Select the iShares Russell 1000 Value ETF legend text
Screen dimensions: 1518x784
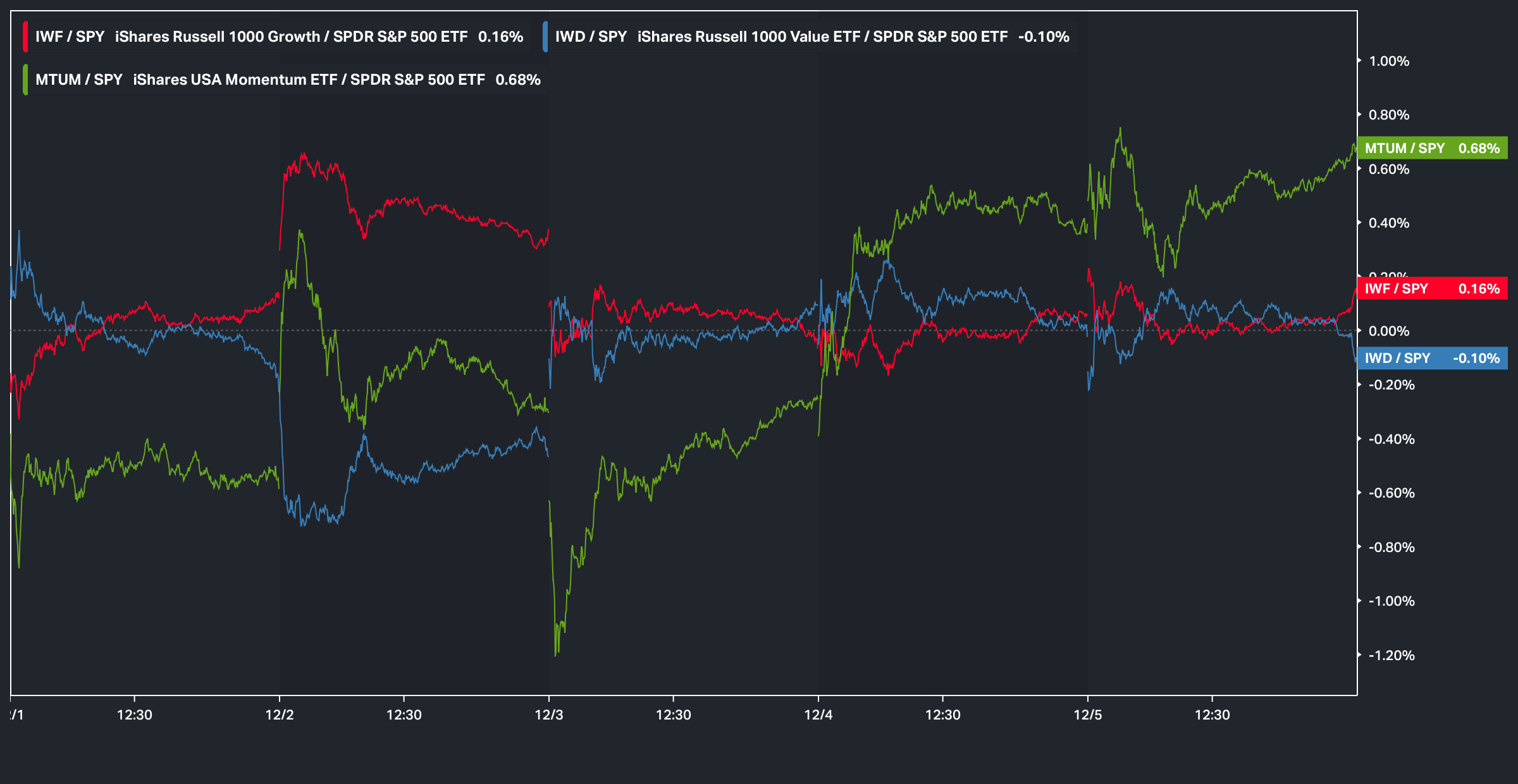click(822, 37)
